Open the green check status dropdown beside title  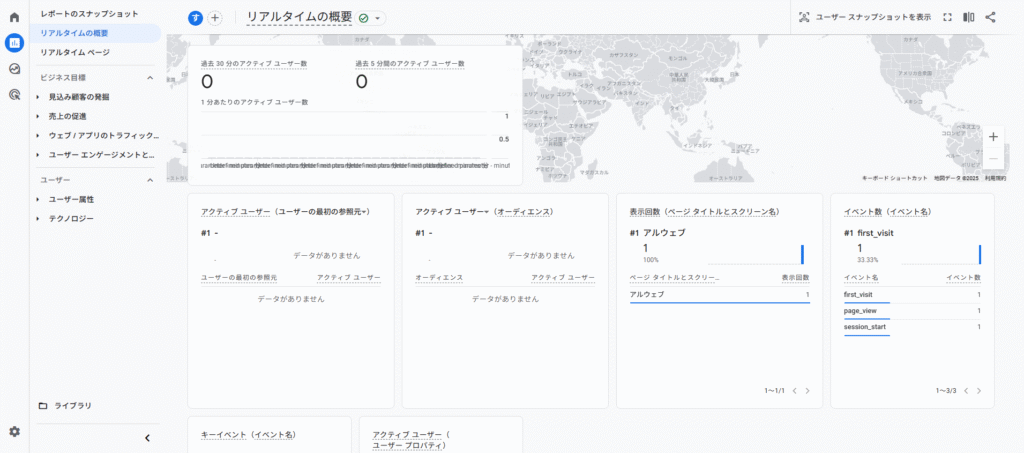pos(369,18)
